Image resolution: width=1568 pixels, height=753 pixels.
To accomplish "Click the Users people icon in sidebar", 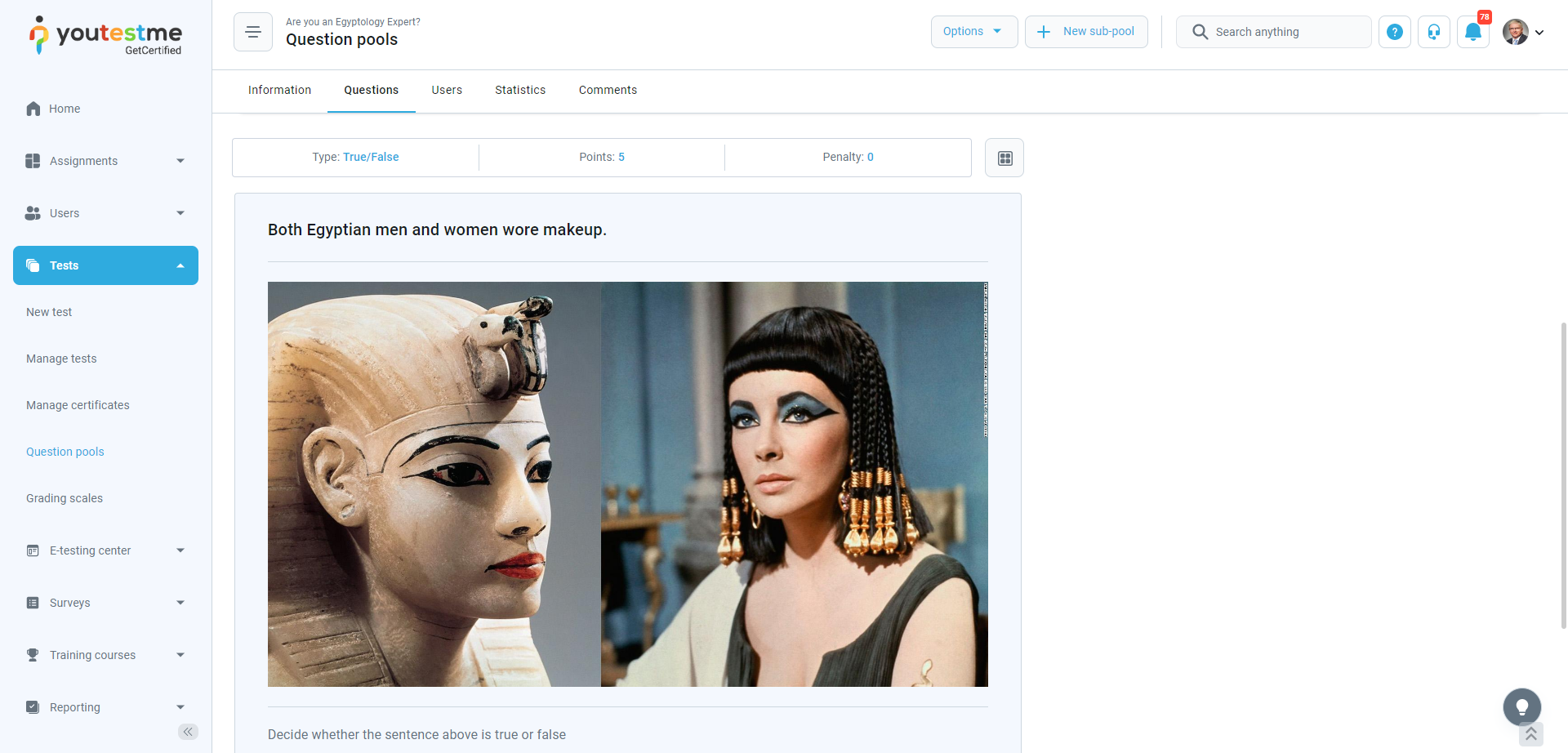I will 33,213.
